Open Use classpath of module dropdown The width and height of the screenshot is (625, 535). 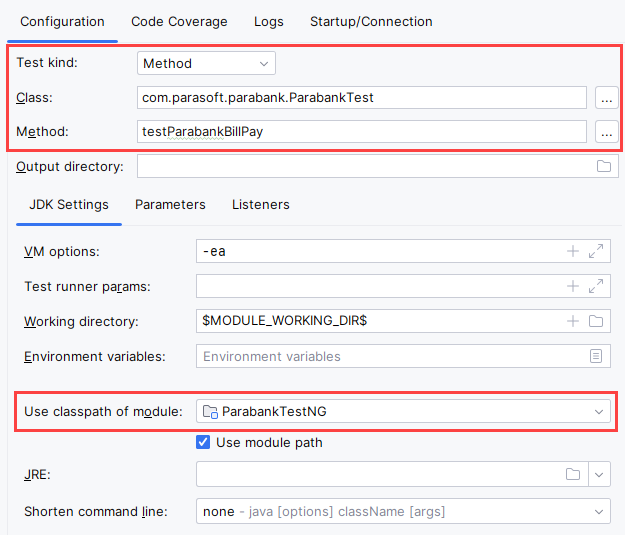pyautogui.click(x=403, y=411)
